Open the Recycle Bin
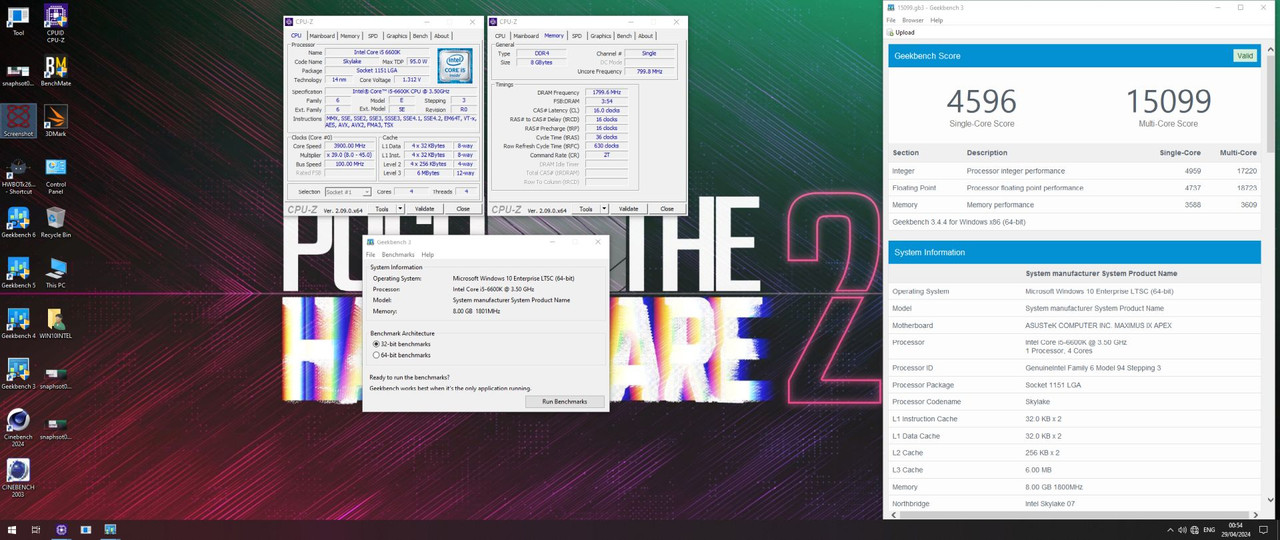 coord(56,223)
